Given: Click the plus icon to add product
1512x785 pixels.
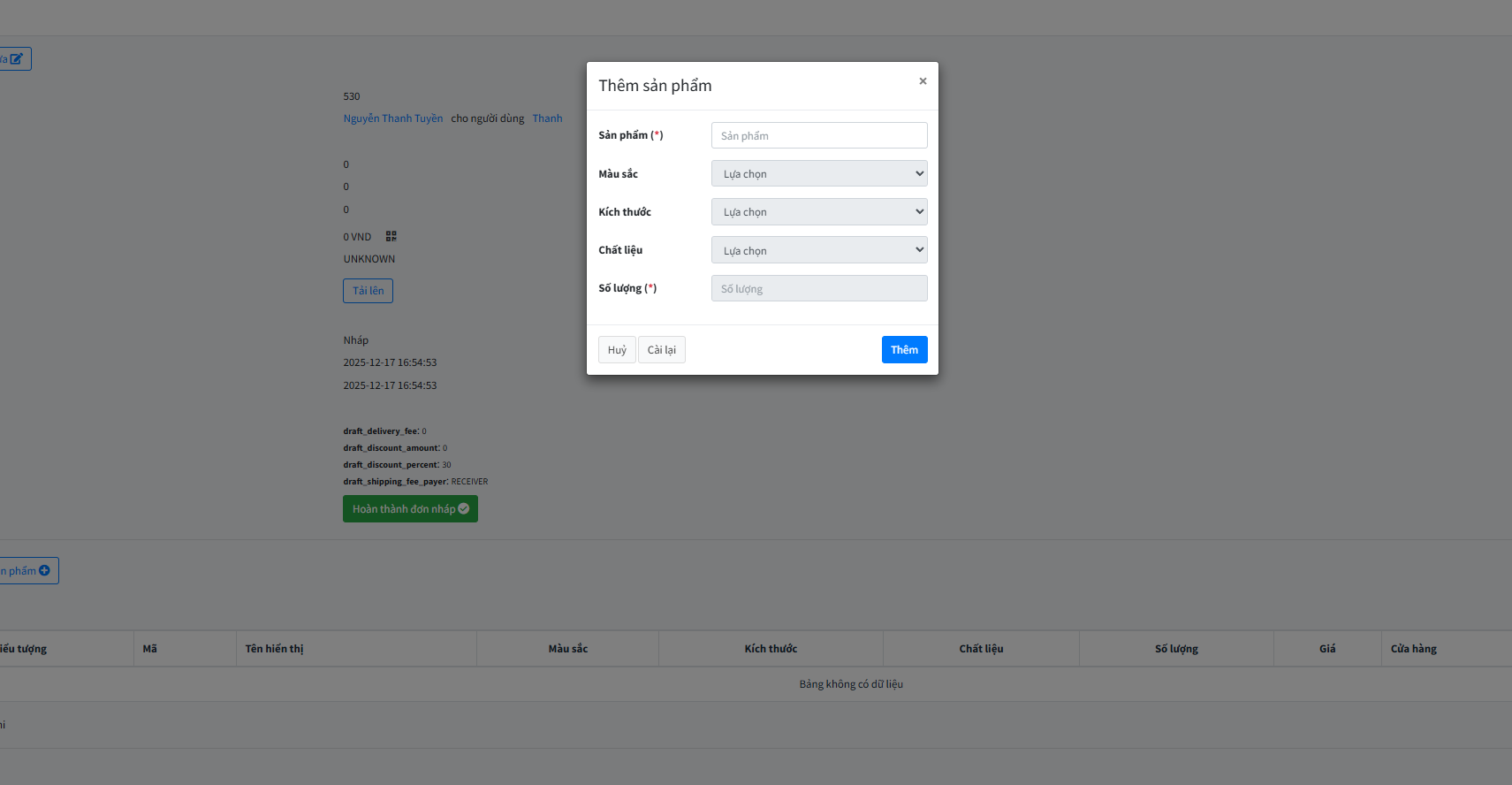Looking at the screenshot, I should point(44,571).
